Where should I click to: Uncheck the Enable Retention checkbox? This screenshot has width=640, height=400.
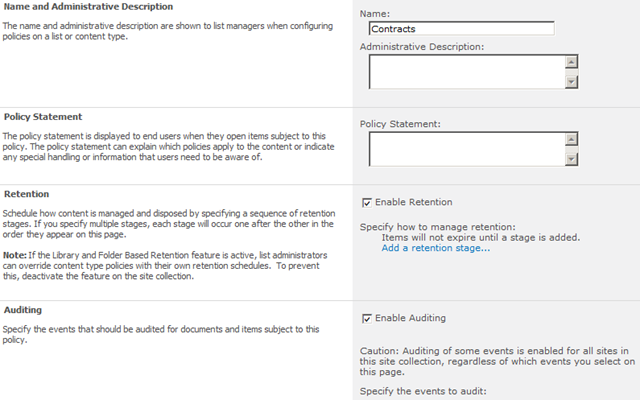click(368, 202)
